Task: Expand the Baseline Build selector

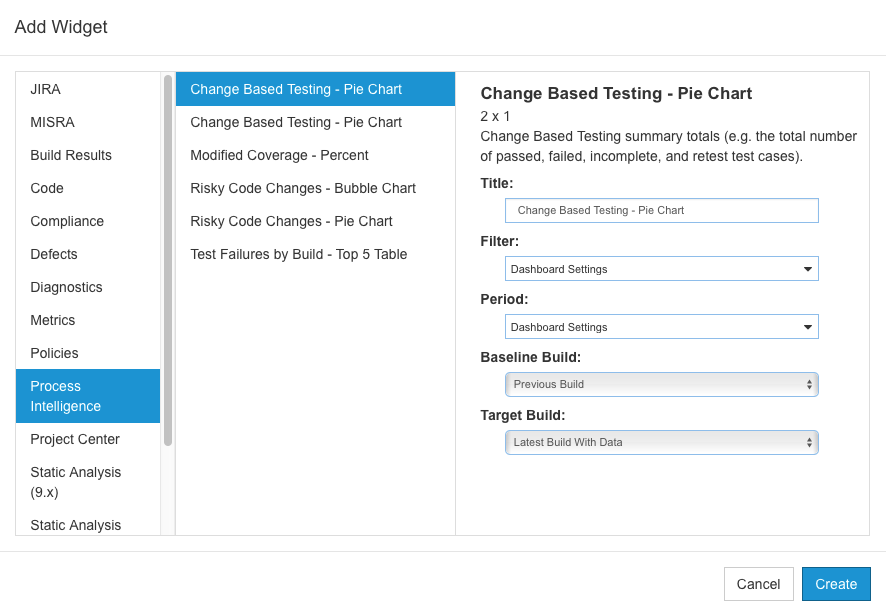Action: coord(662,384)
